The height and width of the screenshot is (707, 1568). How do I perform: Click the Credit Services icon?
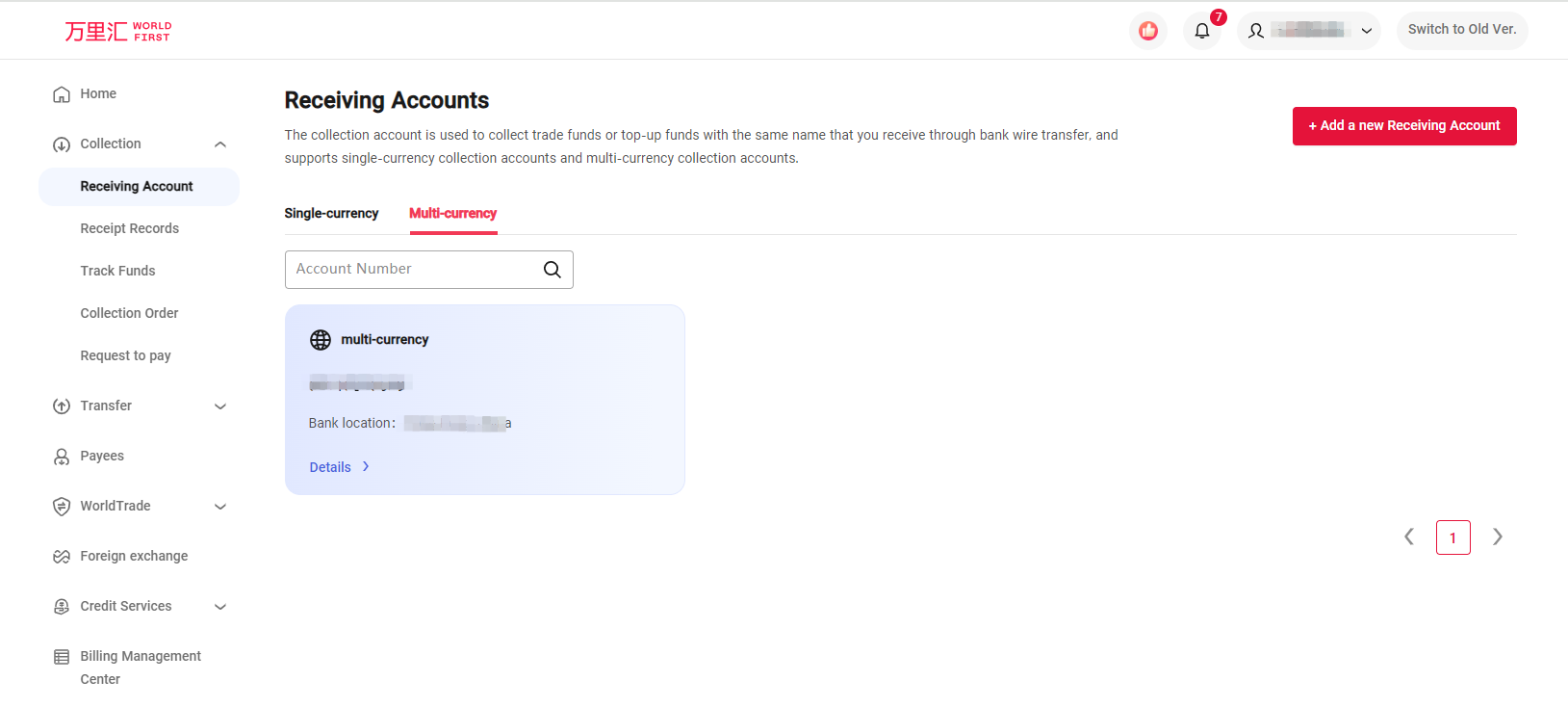coord(62,607)
